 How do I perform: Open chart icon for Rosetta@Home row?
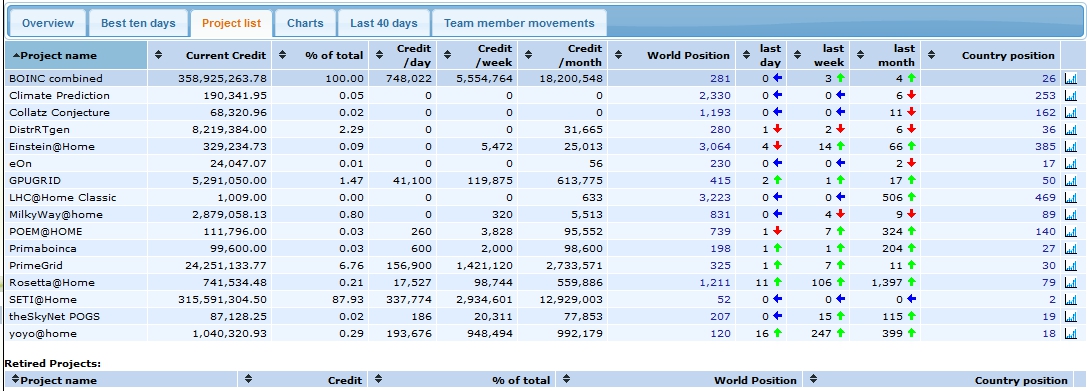[x=1070, y=282]
